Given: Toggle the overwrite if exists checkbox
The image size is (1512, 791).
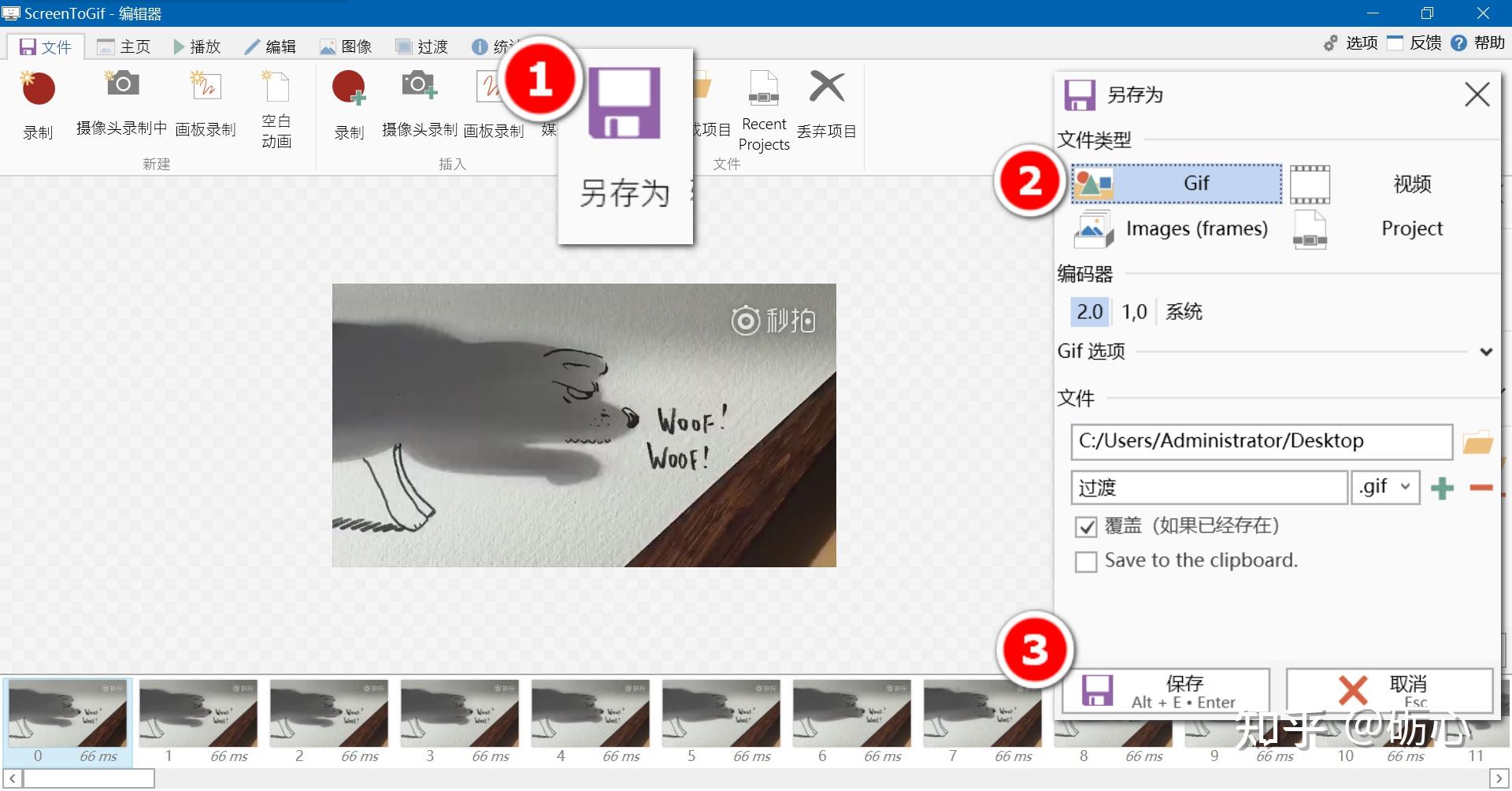Looking at the screenshot, I should [1086, 527].
